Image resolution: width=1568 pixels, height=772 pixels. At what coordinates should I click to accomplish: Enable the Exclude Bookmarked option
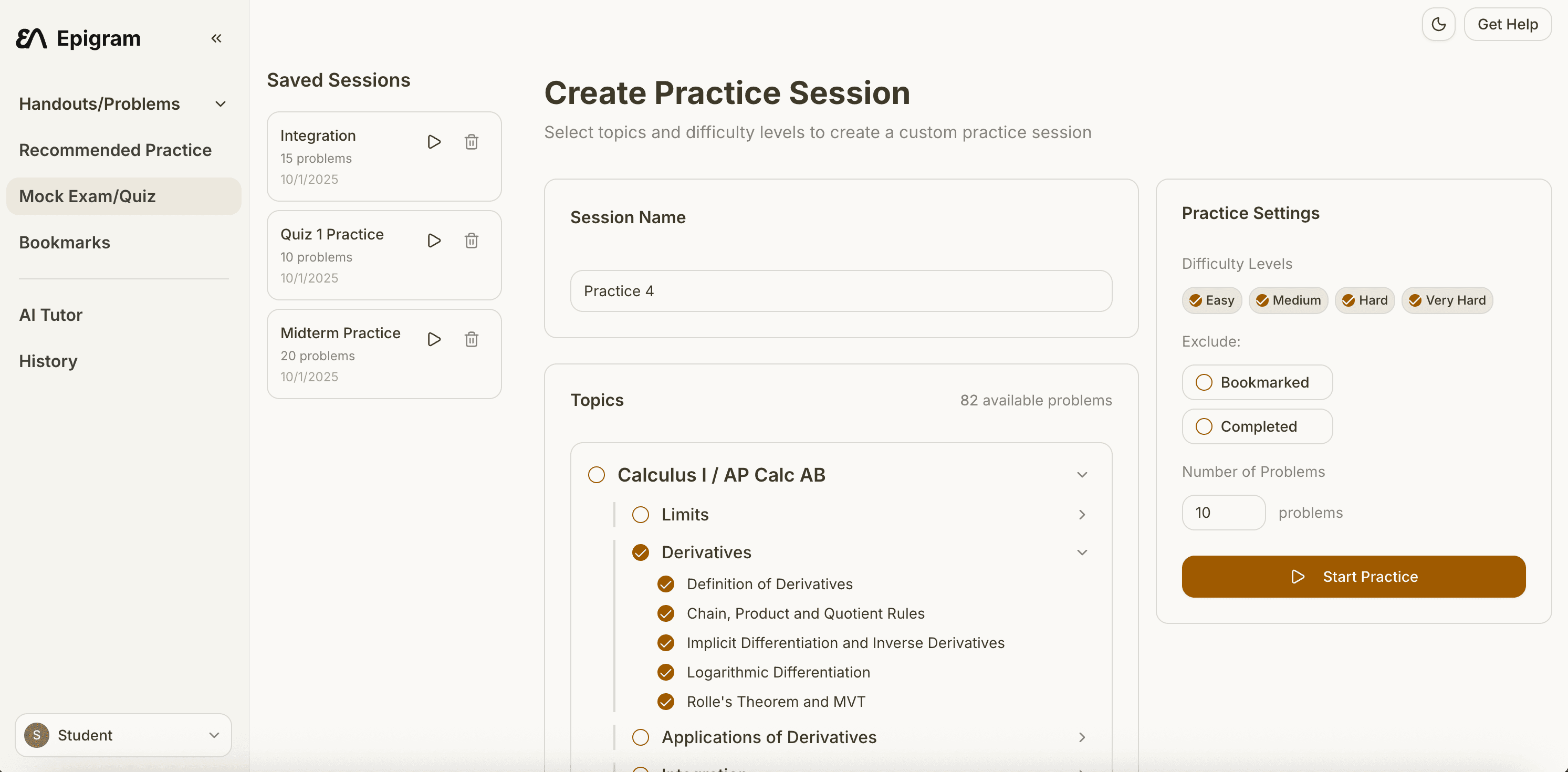(1204, 382)
